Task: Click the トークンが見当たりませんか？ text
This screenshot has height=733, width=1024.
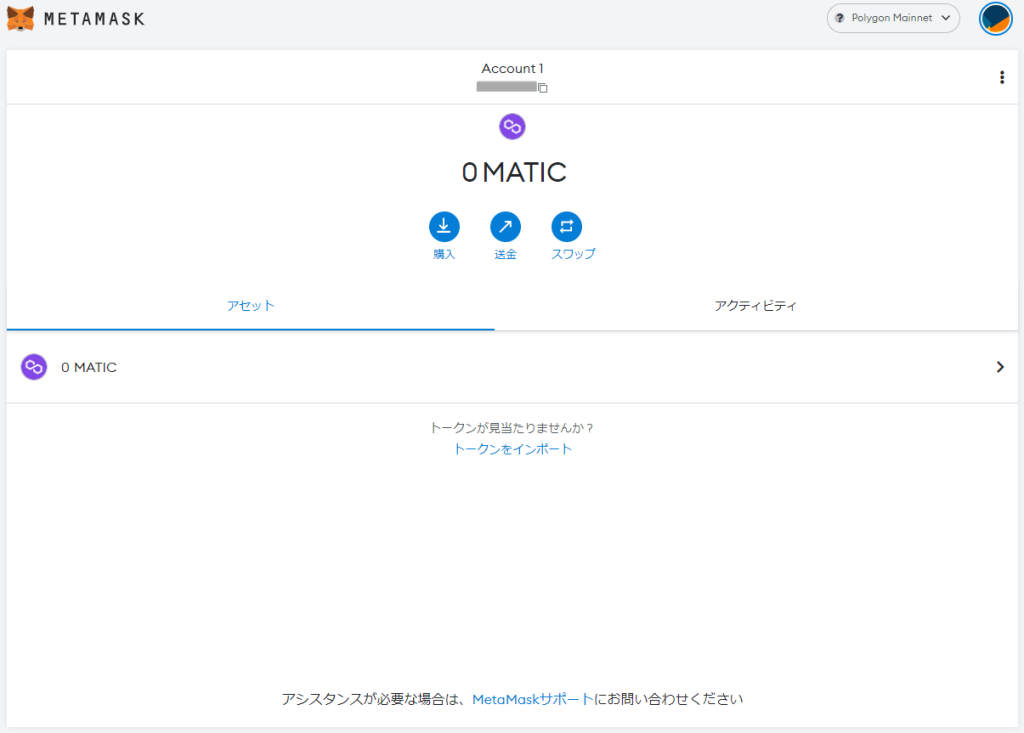Action: 512,428
